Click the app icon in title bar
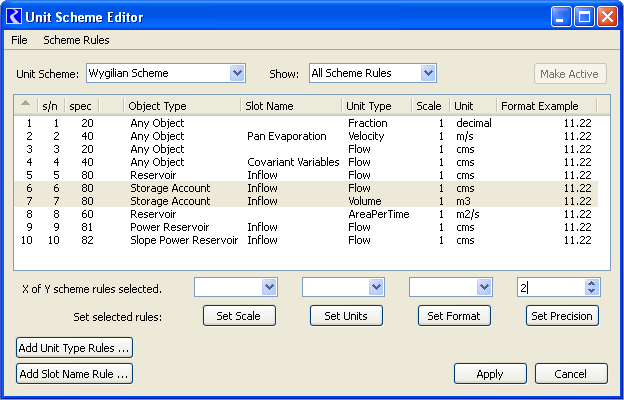Viewport: 624px width, 400px height. coord(14,17)
